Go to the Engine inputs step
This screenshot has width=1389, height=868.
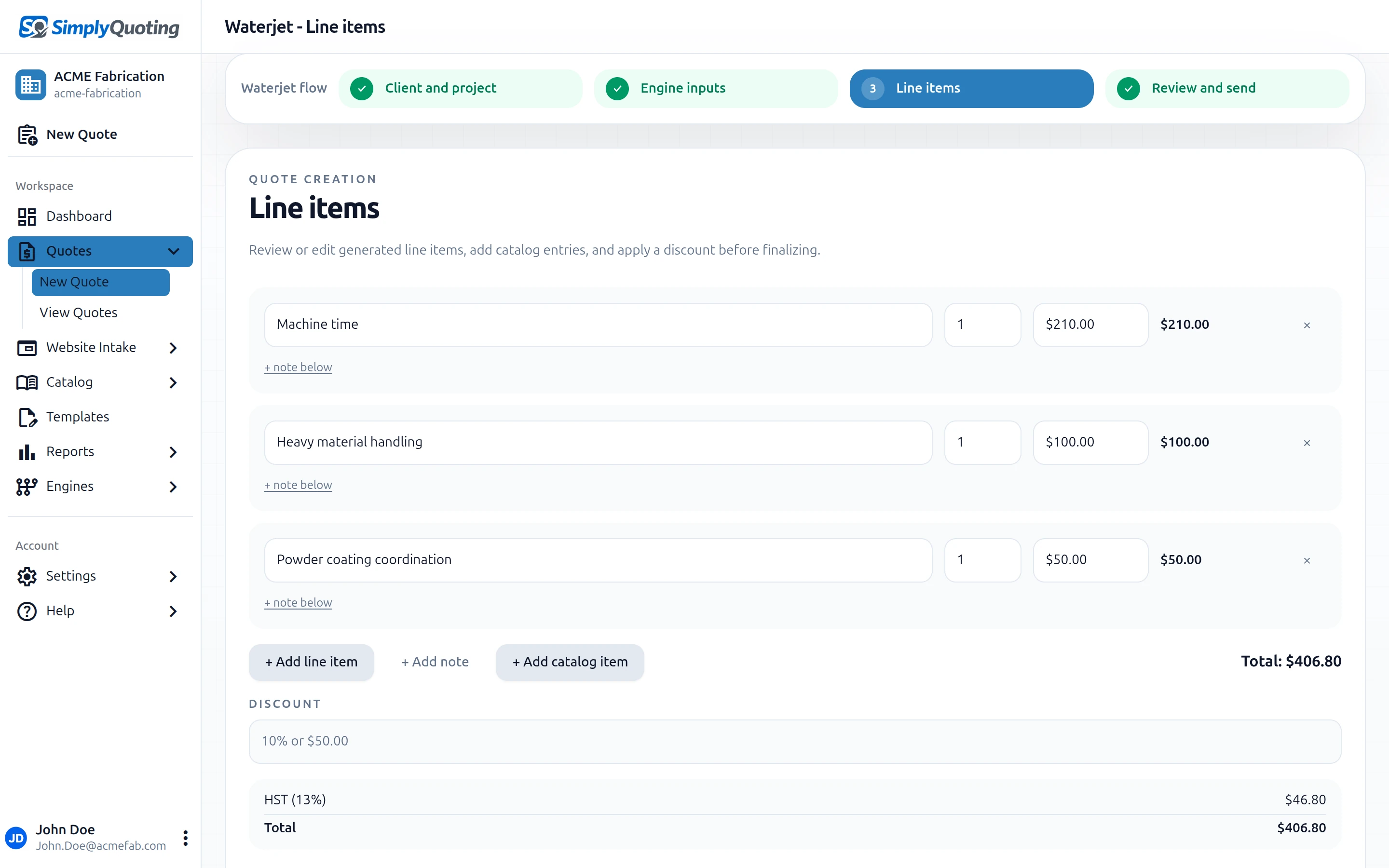click(716, 88)
